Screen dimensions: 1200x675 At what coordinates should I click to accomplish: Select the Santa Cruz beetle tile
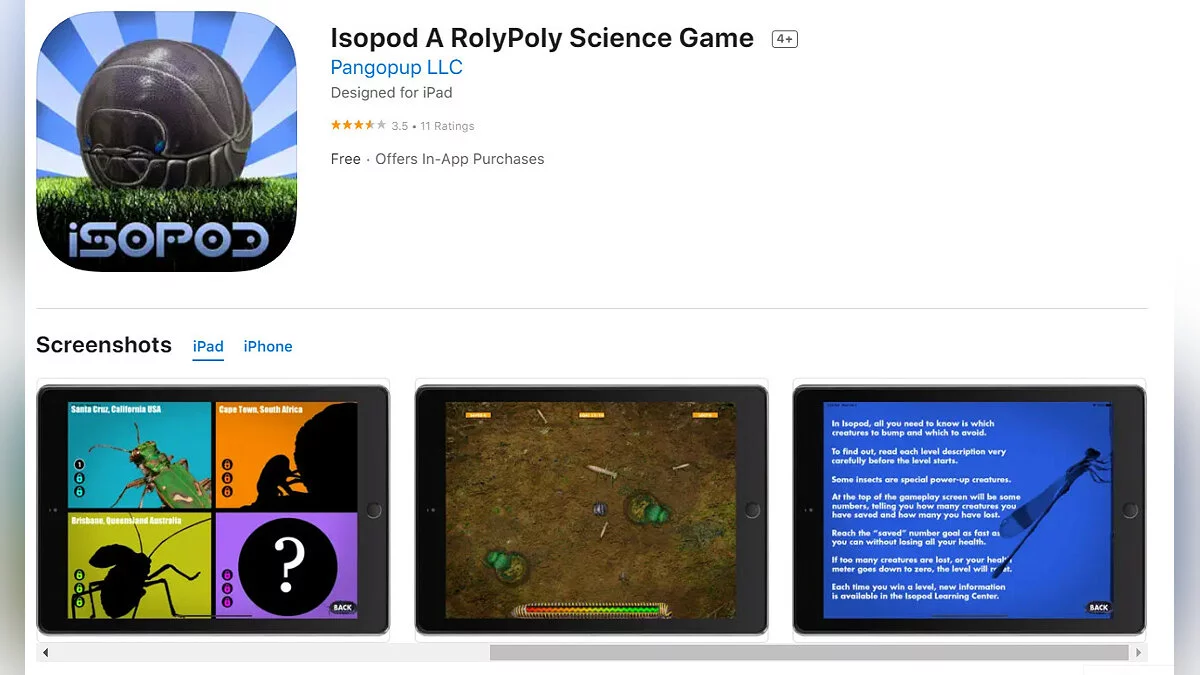pyautogui.click(x=140, y=456)
